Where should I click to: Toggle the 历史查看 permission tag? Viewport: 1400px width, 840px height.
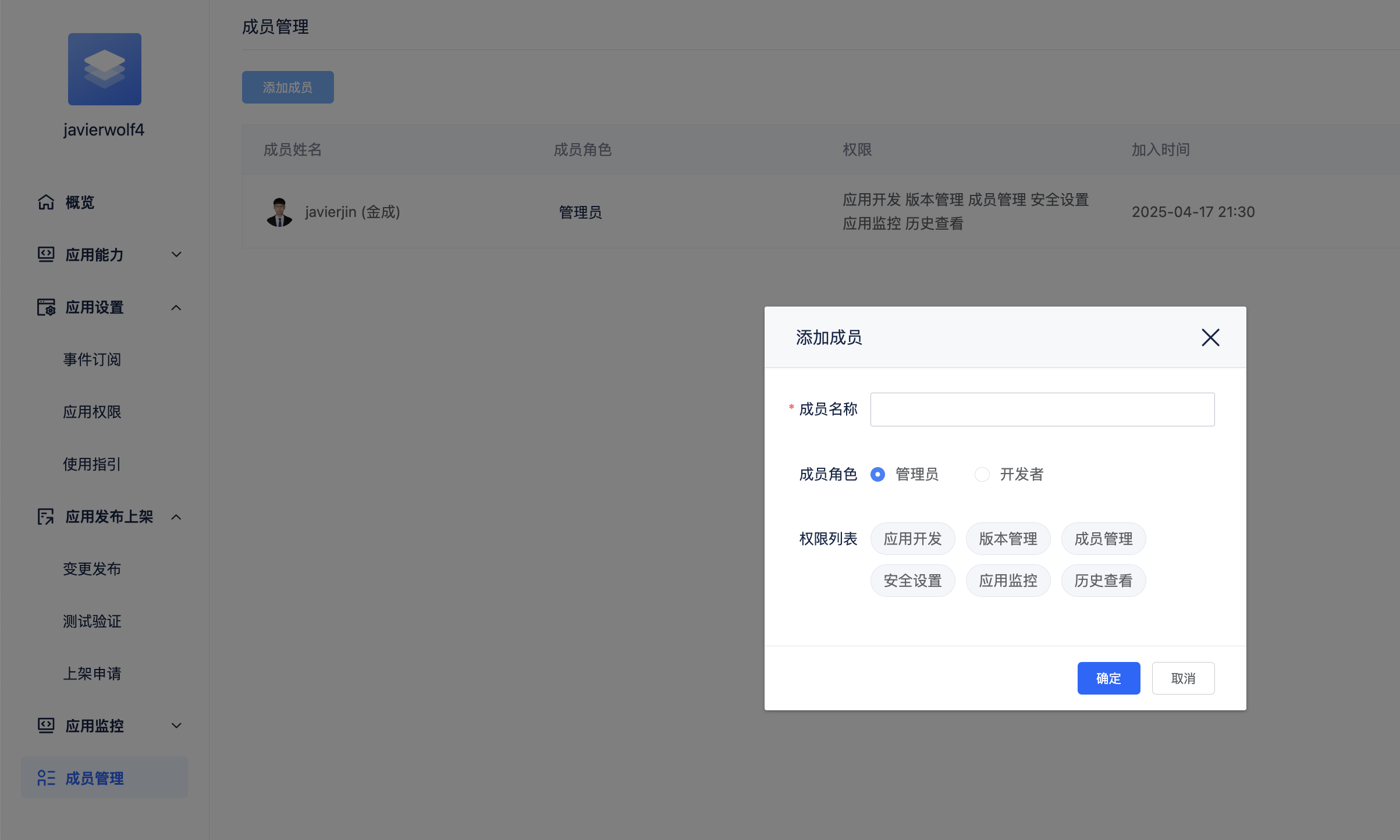pos(1103,581)
